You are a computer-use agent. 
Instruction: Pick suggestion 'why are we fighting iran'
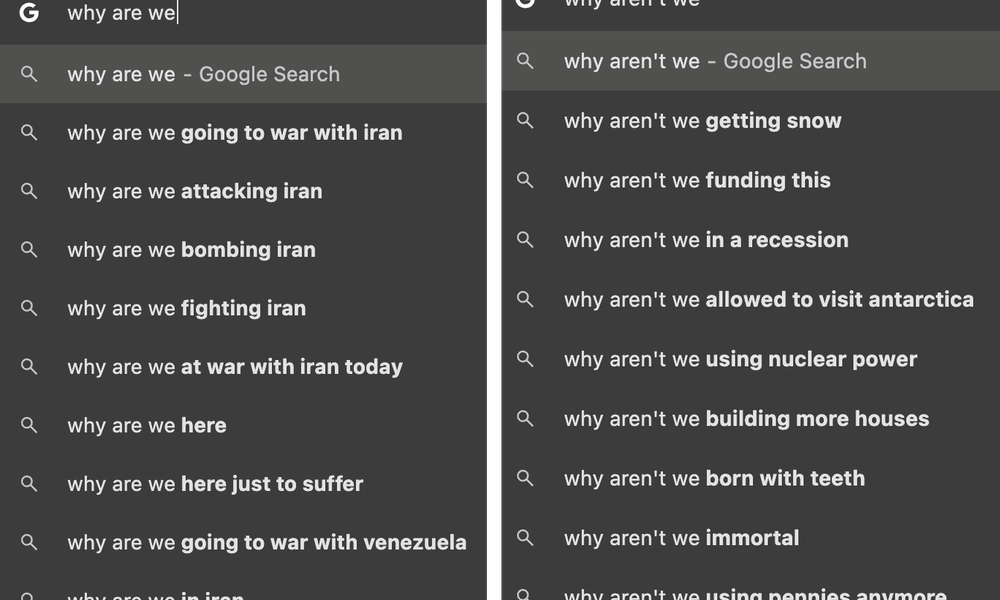(186, 308)
